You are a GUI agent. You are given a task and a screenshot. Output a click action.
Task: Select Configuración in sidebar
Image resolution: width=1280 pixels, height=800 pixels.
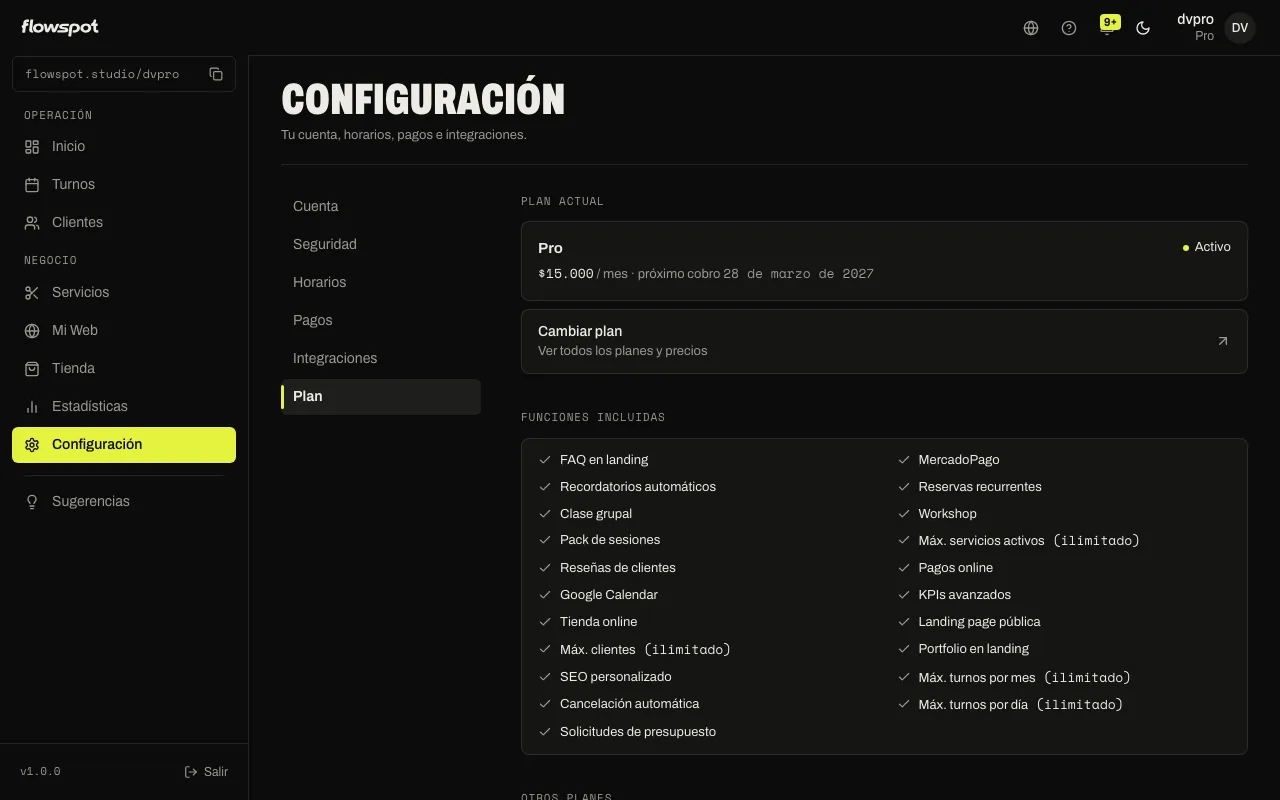click(x=124, y=445)
